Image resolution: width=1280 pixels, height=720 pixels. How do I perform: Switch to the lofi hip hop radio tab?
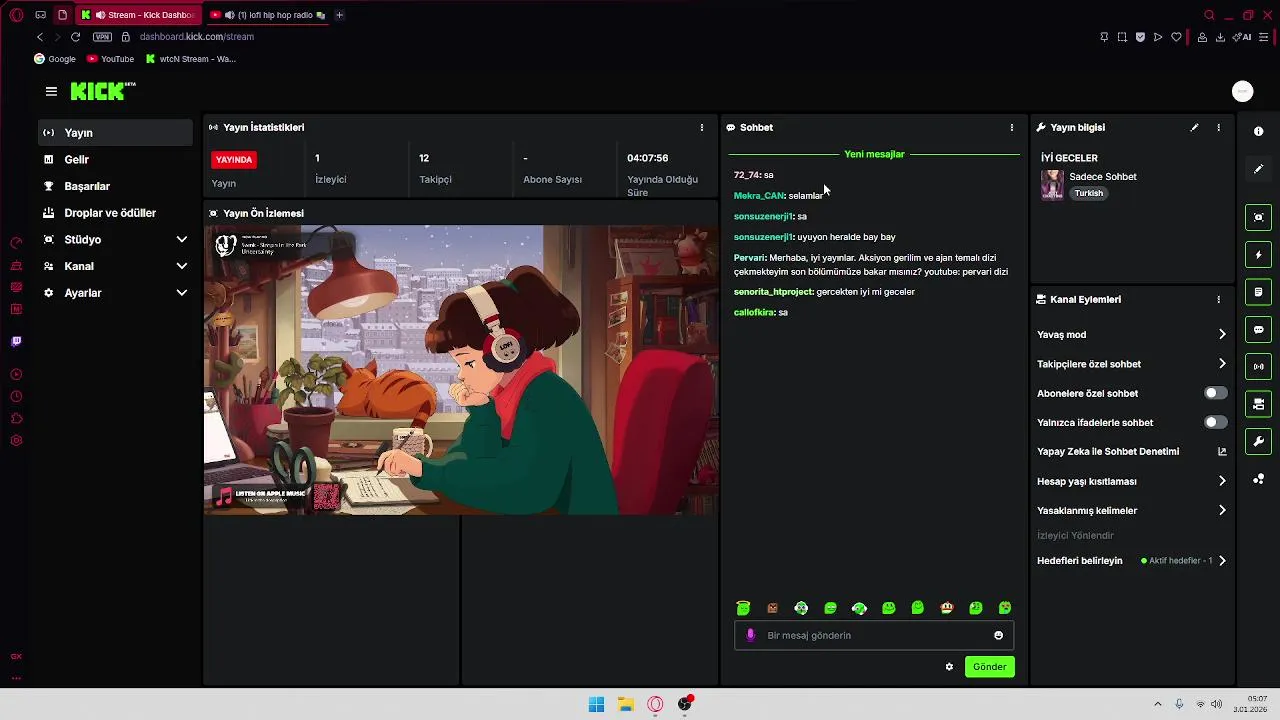coord(266,15)
